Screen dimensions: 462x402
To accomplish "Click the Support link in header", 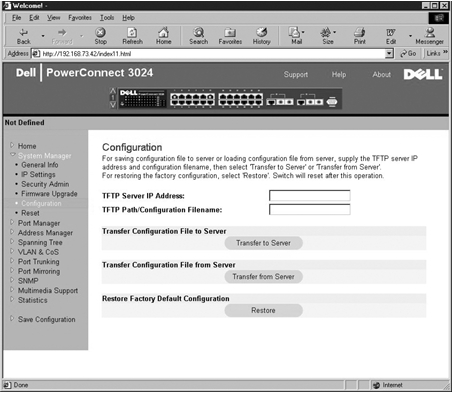I will click(296, 75).
